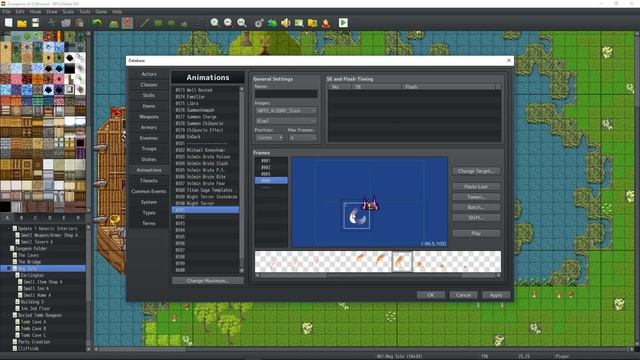Select tileset tab R in palette

[78, 218]
